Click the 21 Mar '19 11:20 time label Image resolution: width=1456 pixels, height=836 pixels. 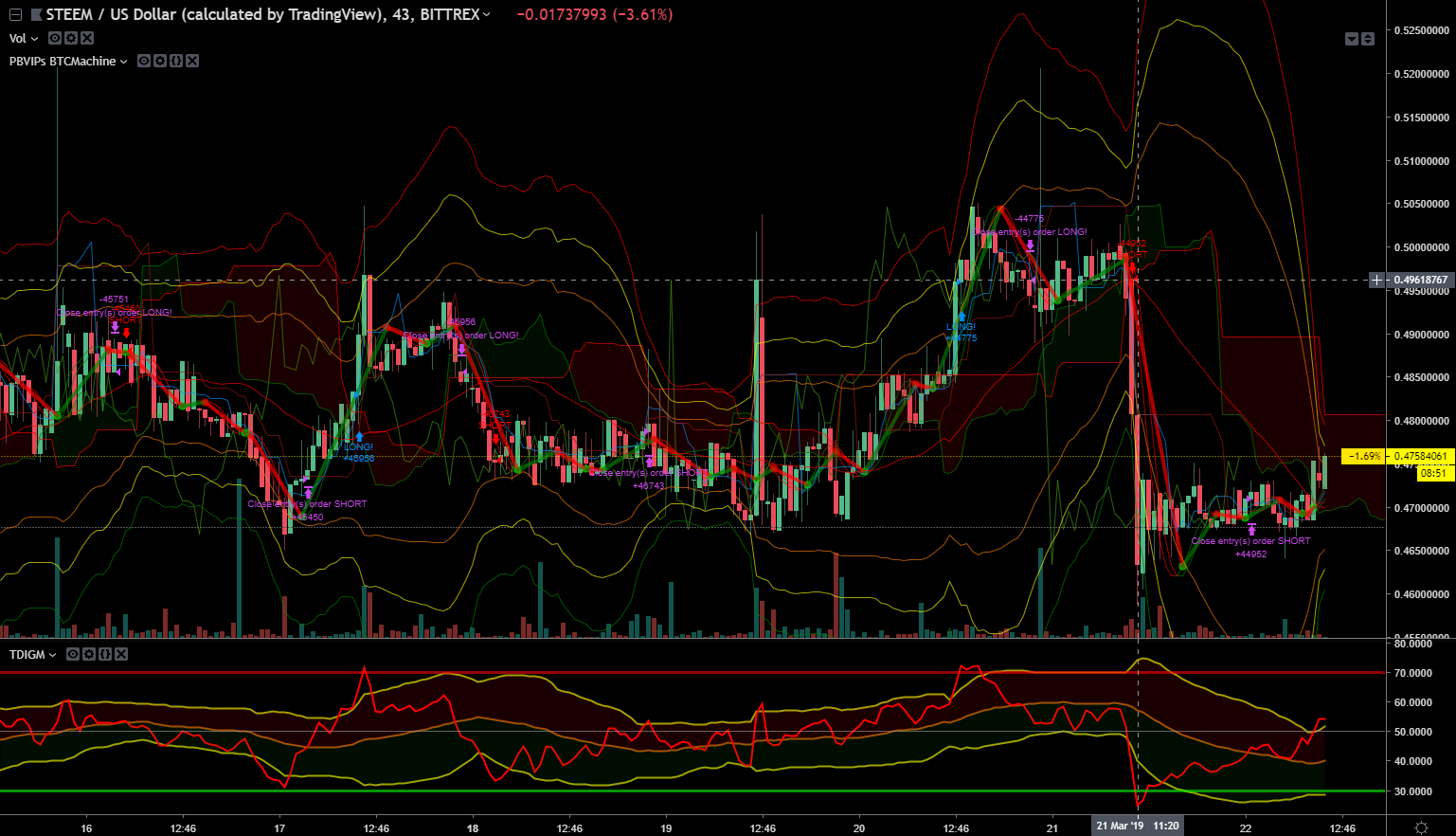pos(1138,827)
